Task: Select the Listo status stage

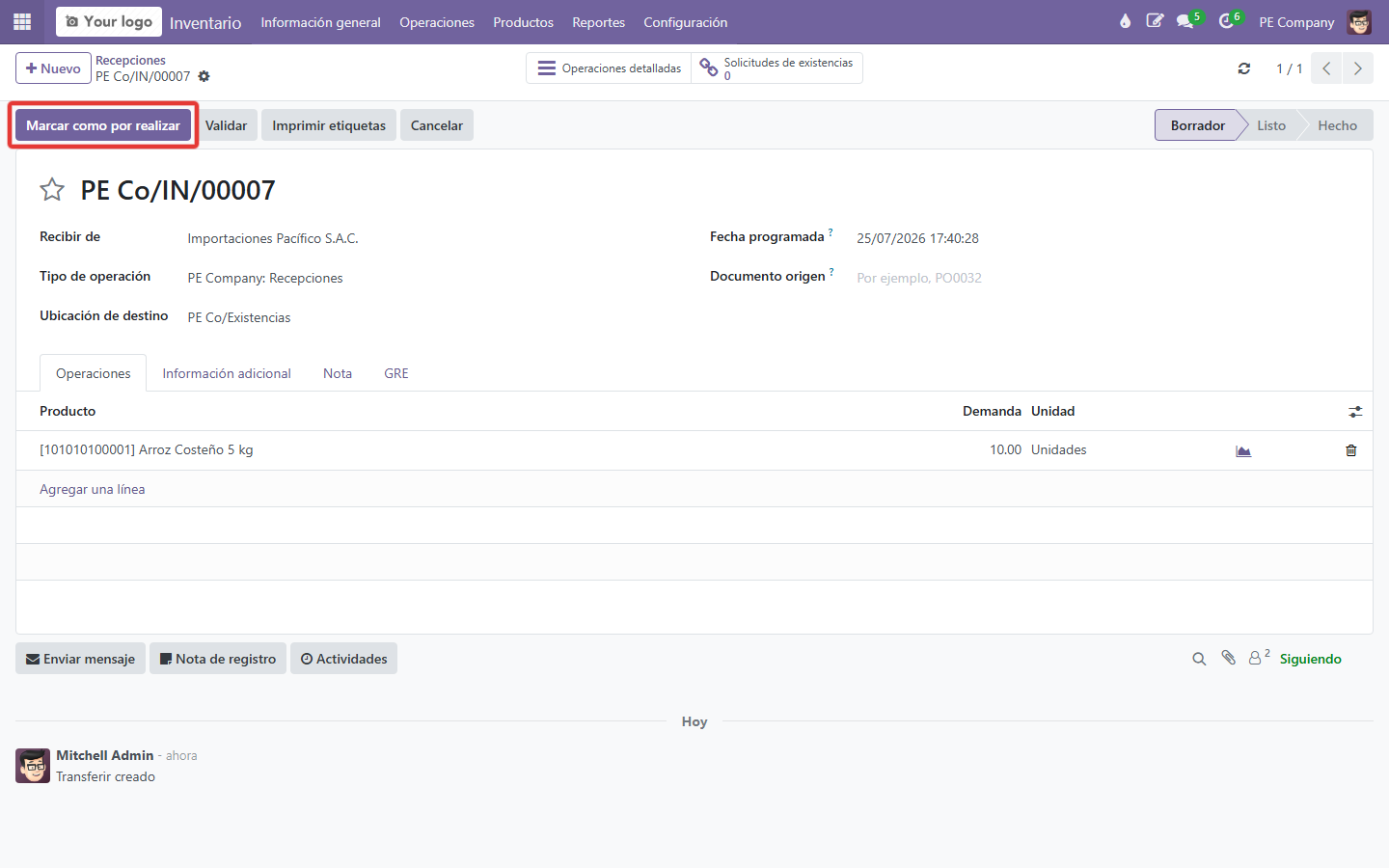Action: [1271, 125]
